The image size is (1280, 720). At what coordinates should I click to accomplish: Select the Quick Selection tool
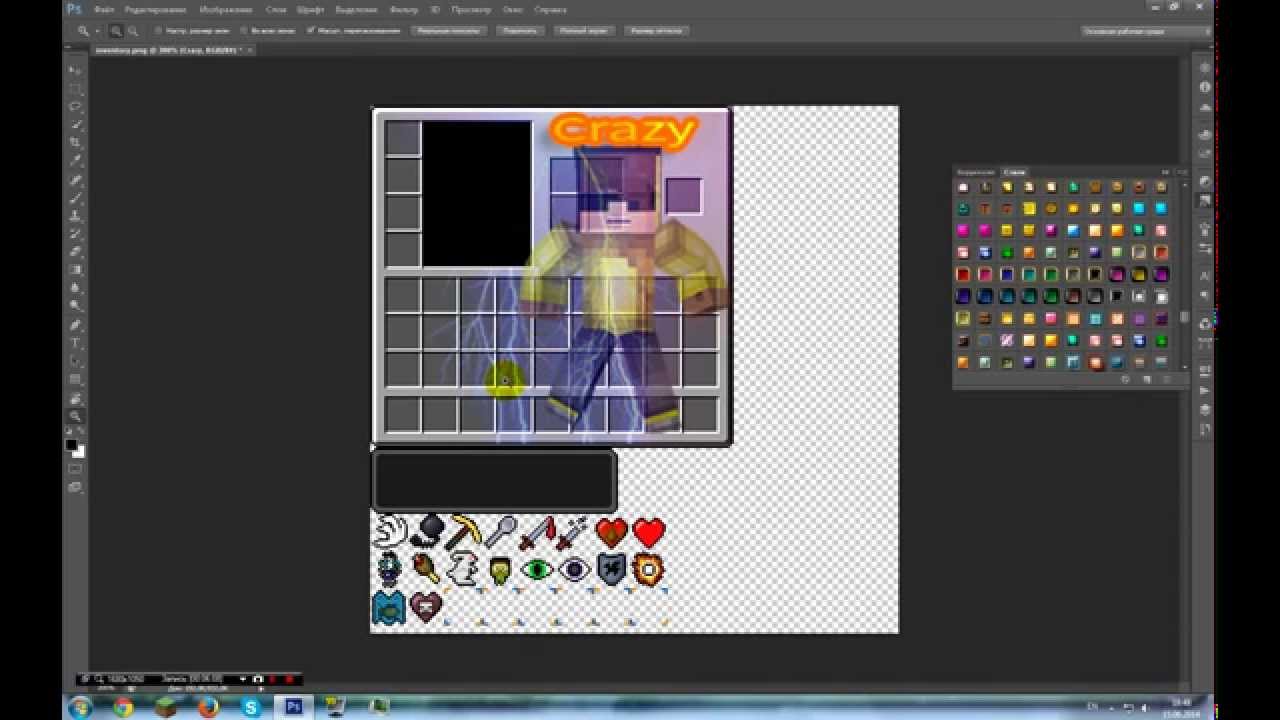(75, 124)
